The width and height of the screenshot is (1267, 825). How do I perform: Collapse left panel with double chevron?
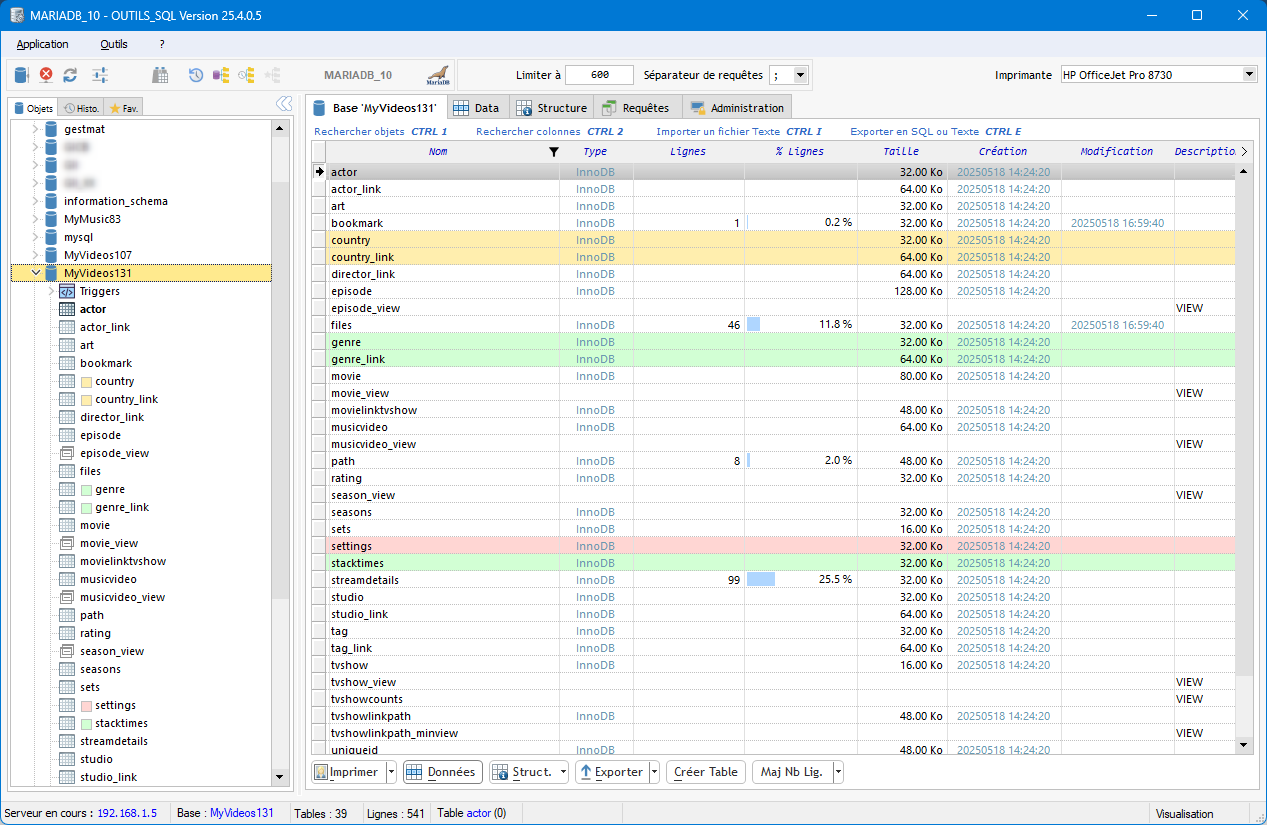[284, 104]
